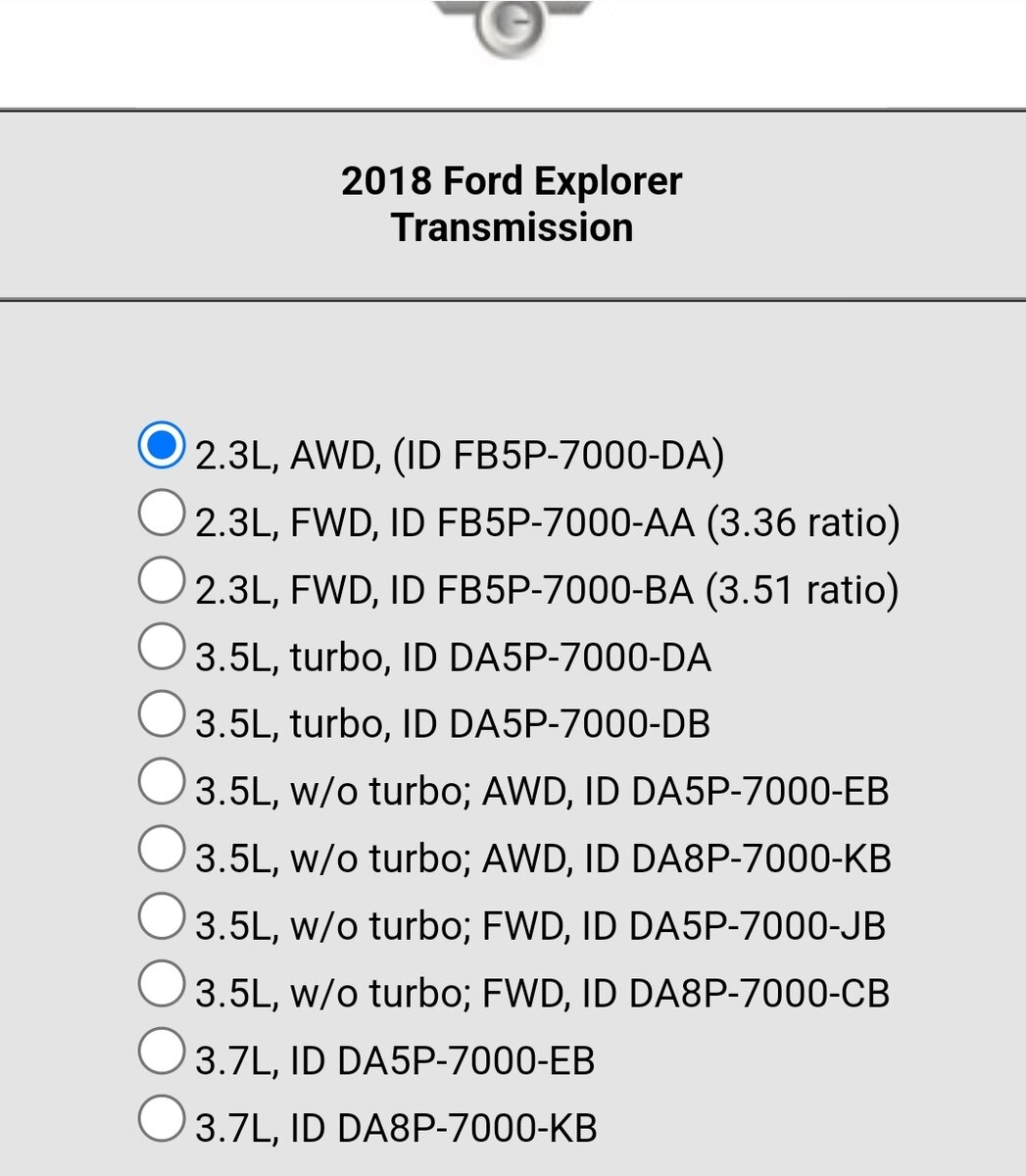Viewport: 1026px width, 1176px height.
Task: Click label text '3.5L, turbo, ID DA5P-7000-DB'
Action: click(453, 724)
